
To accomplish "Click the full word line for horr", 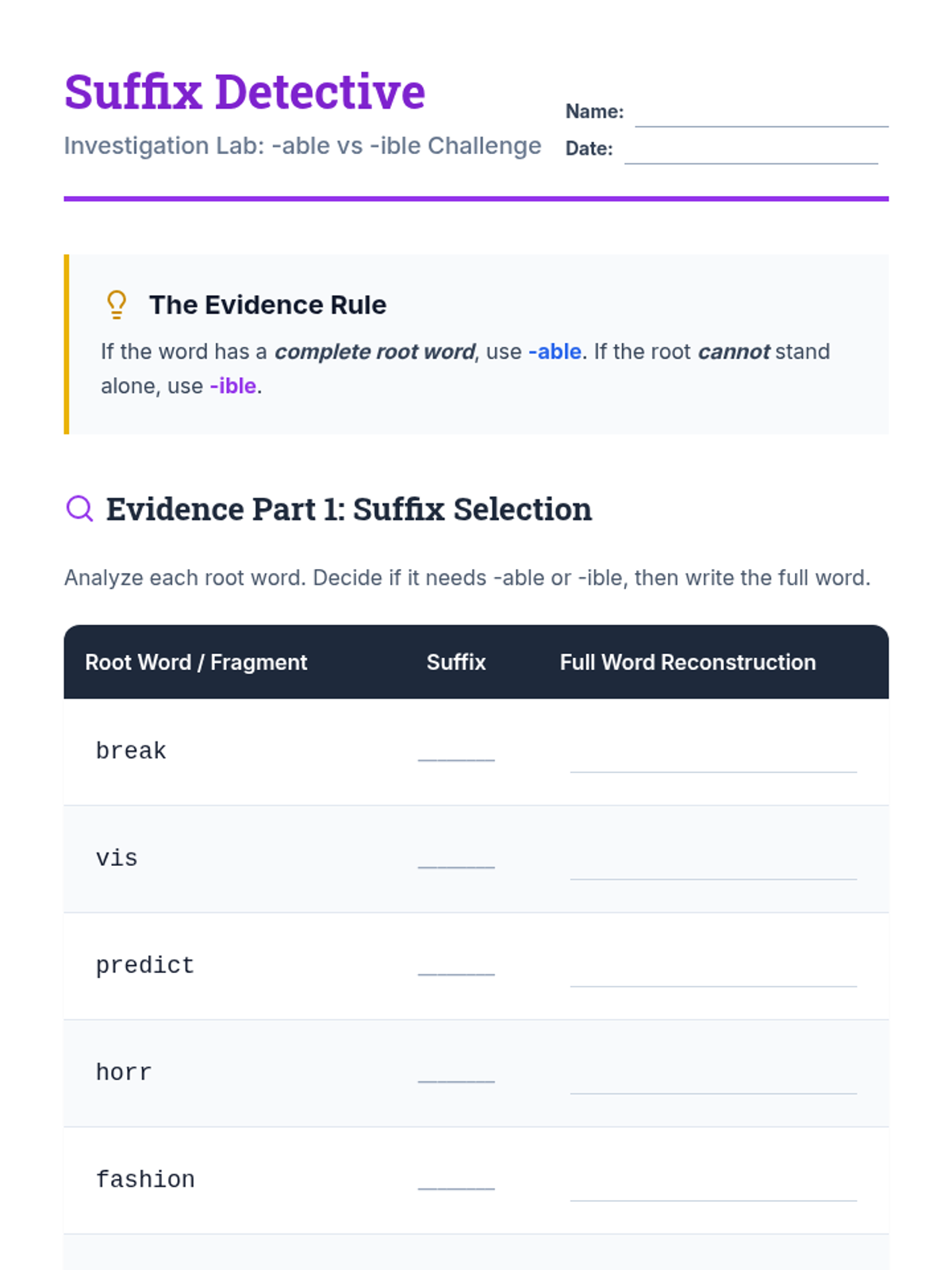I will [712, 1082].
